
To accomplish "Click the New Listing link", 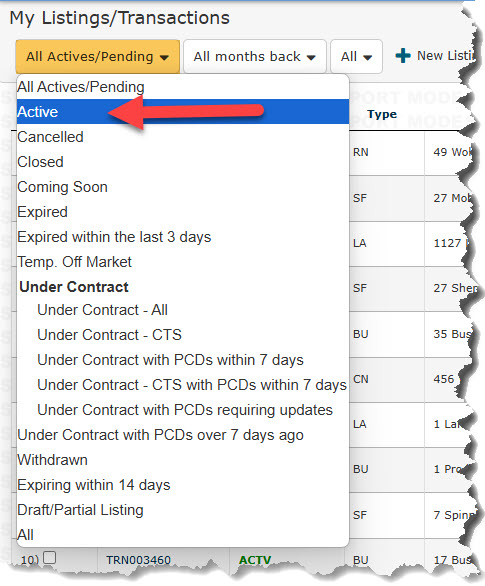I will click(447, 56).
